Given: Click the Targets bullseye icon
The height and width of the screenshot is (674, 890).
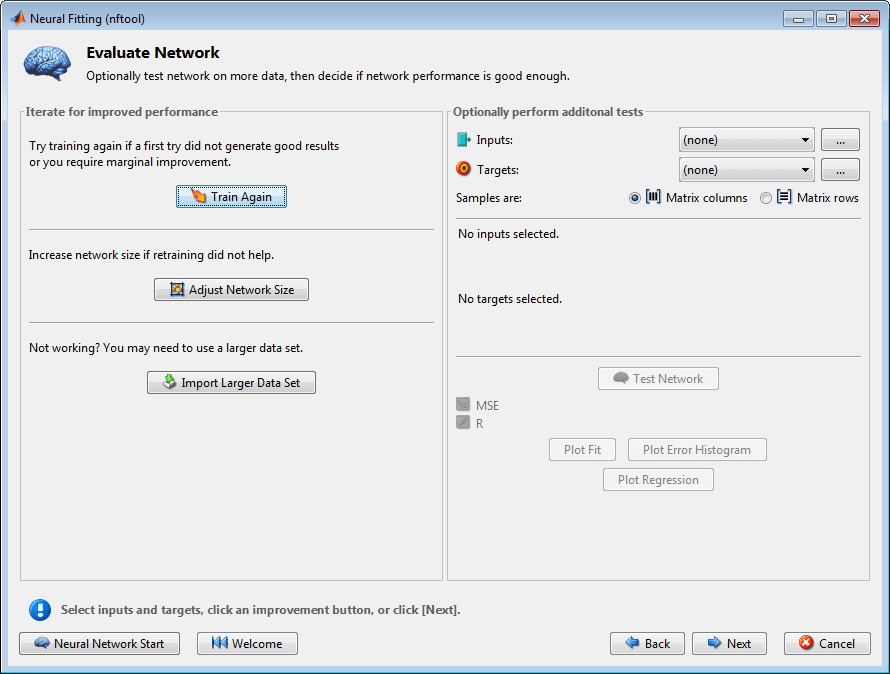Looking at the screenshot, I should pos(464,169).
